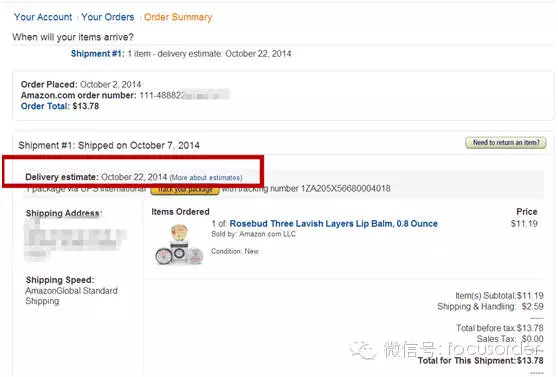Click the WeChat logo icon watermark
The image size is (558, 377).
pos(363,350)
